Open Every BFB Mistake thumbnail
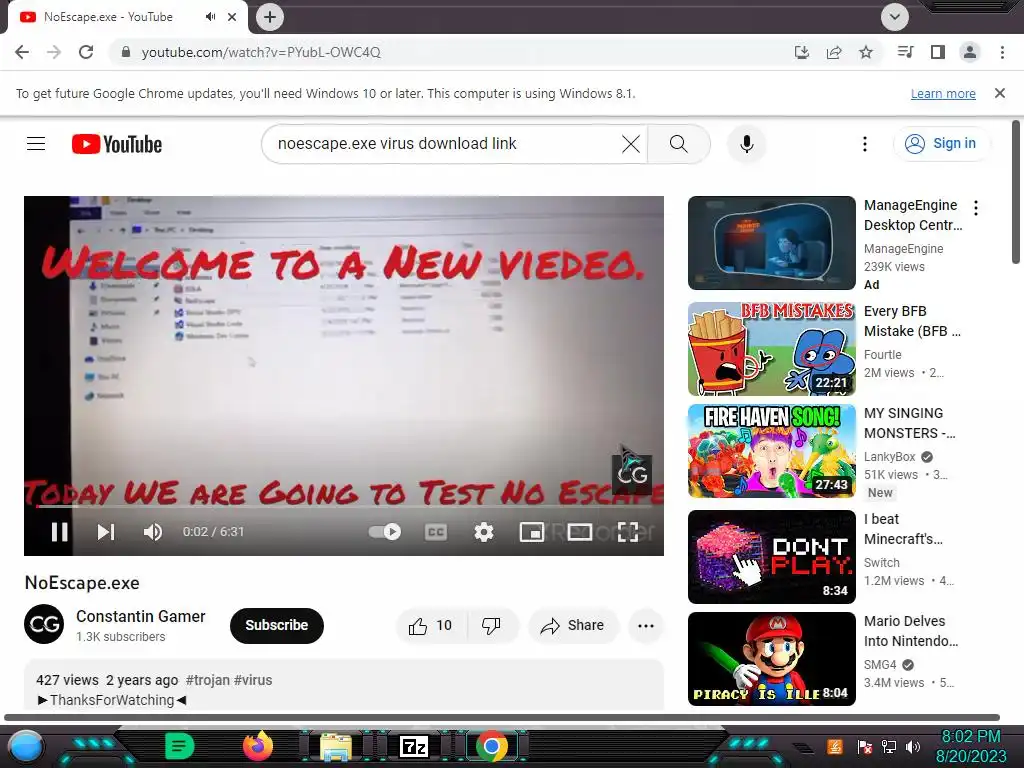This screenshot has height=768, width=1024. (x=771, y=349)
